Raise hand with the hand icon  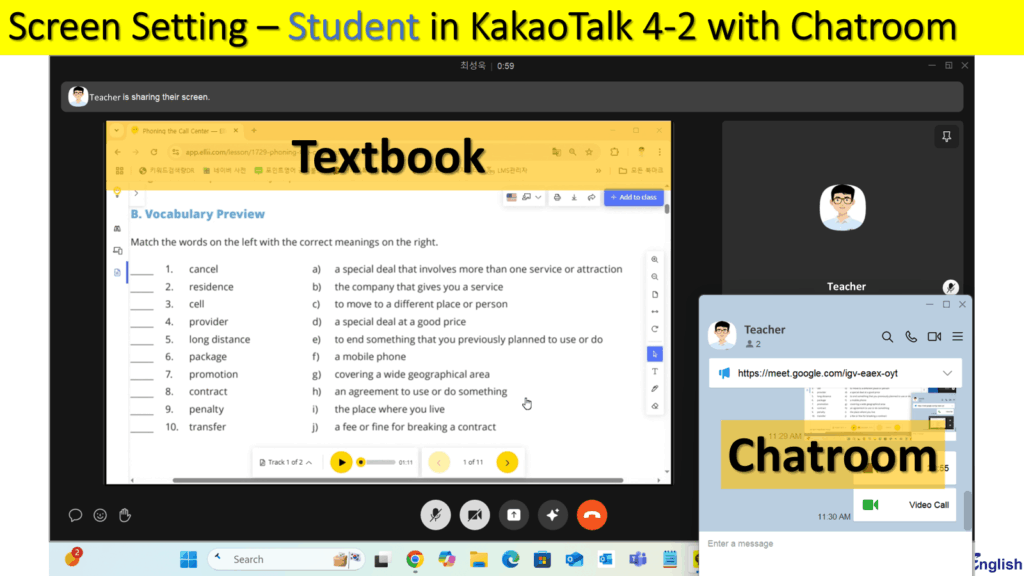click(x=125, y=515)
